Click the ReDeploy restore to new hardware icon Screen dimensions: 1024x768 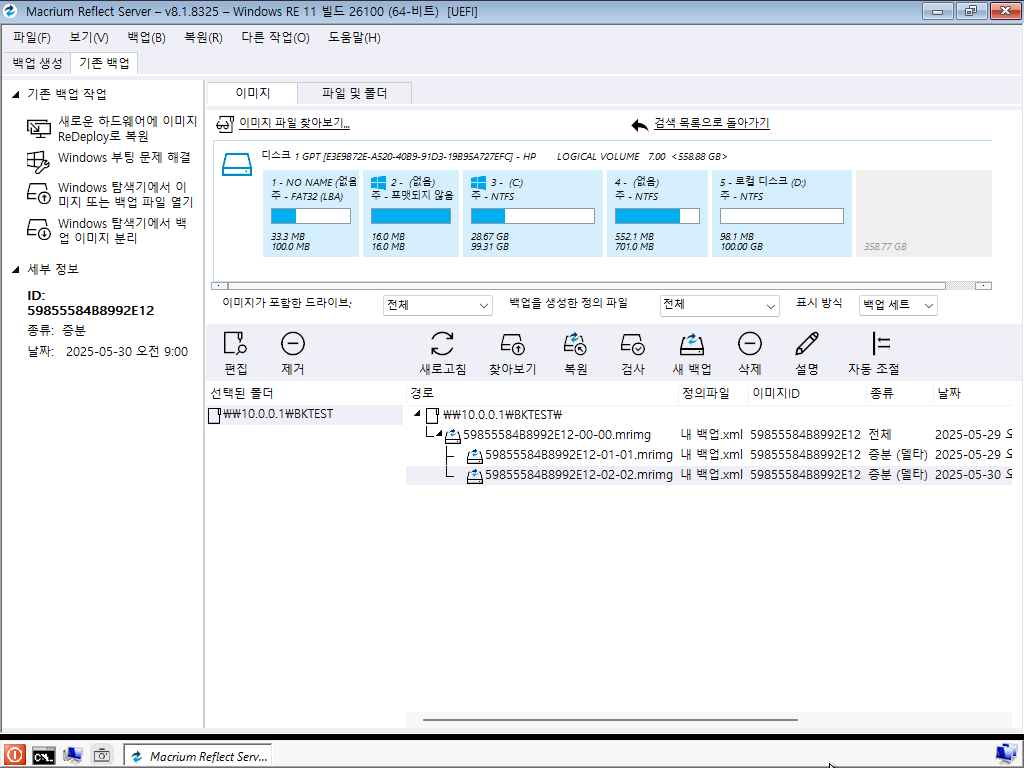tap(39, 129)
